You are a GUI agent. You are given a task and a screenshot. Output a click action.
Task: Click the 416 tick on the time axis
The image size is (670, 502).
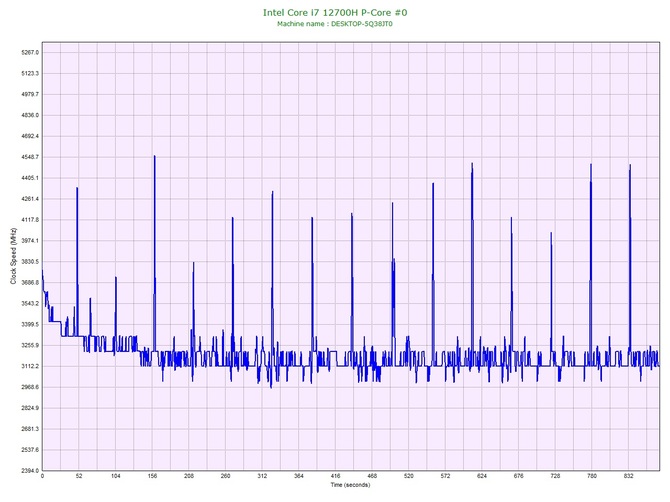pos(335,476)
